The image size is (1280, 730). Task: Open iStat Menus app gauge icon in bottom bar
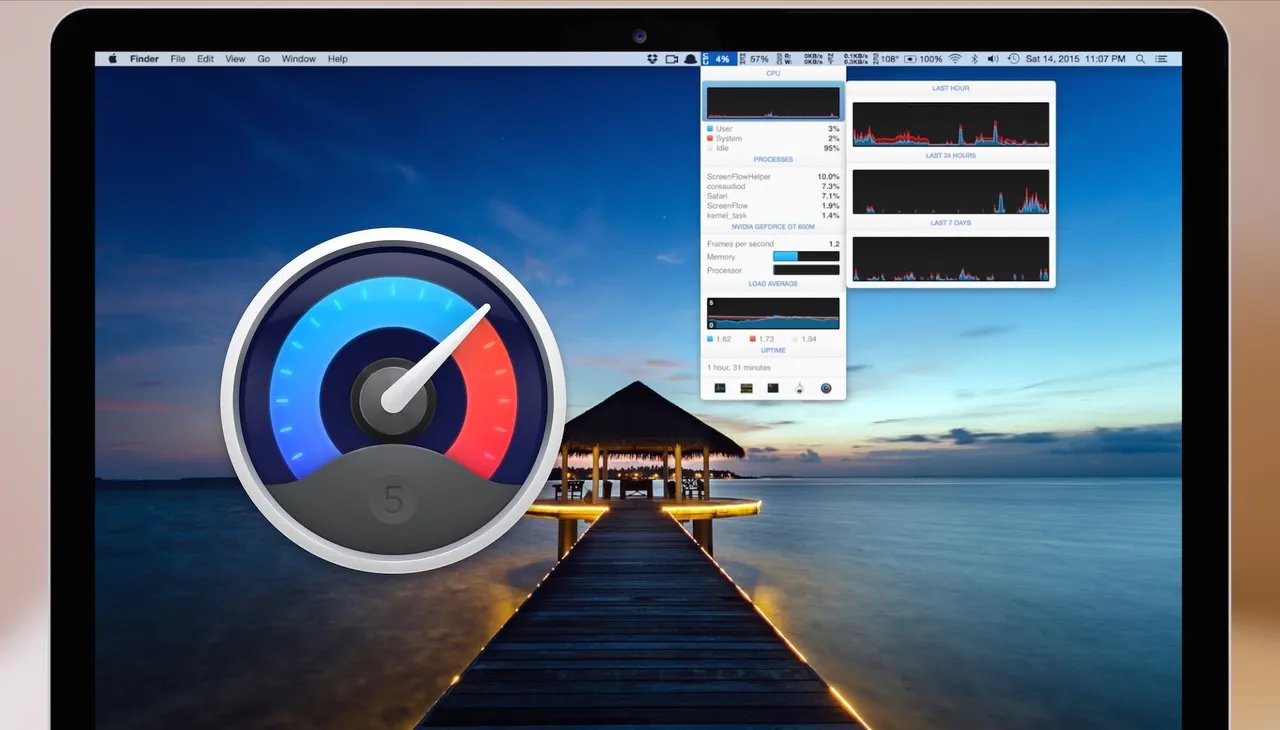click(x=826, y=388)
